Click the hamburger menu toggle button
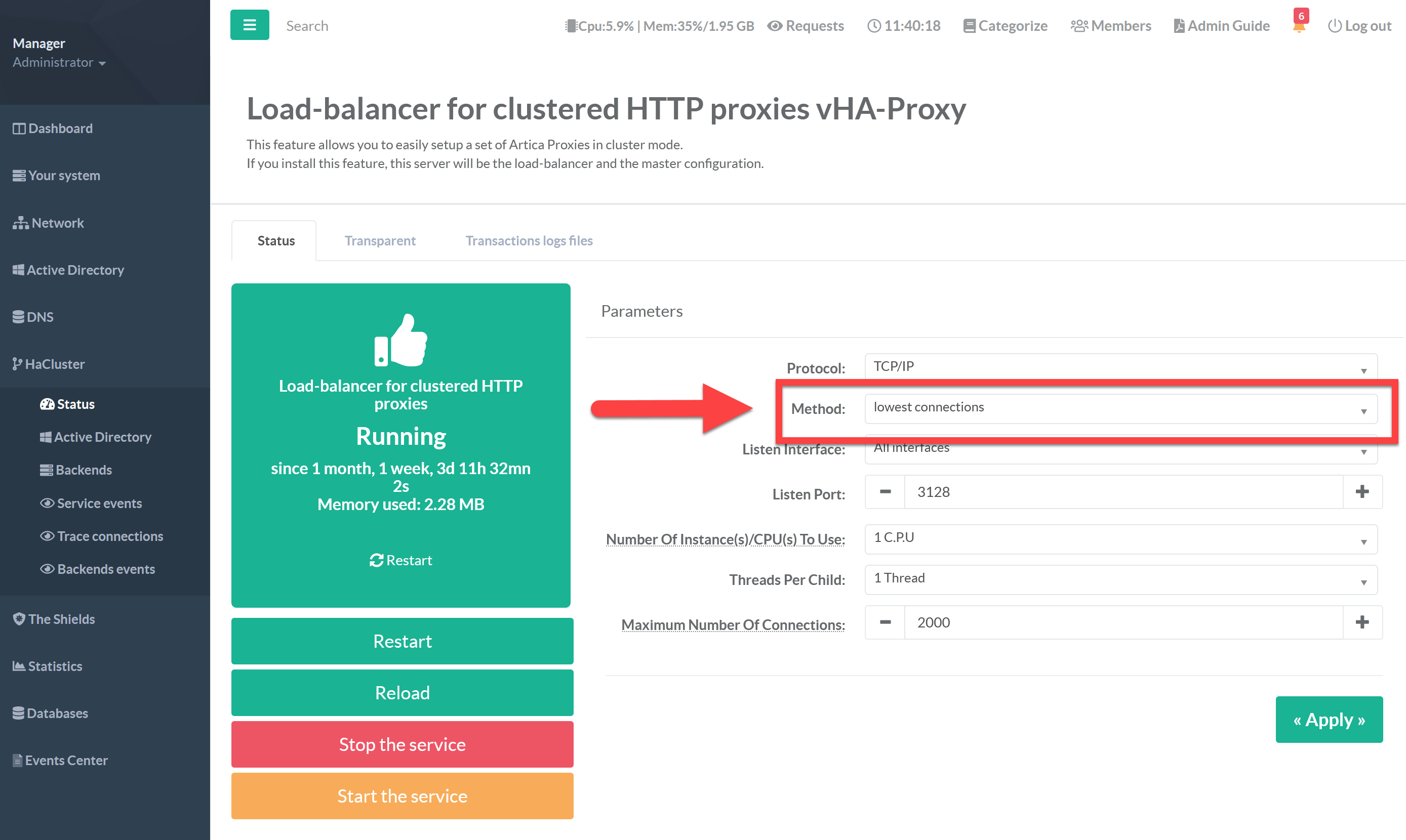The height and width of the screenshot is (840, 1406). 249,25
